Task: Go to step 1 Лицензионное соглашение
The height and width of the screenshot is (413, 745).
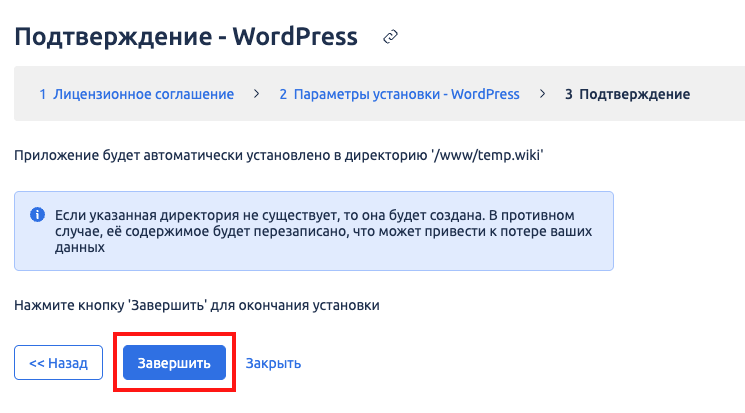Action: (136, 94)
